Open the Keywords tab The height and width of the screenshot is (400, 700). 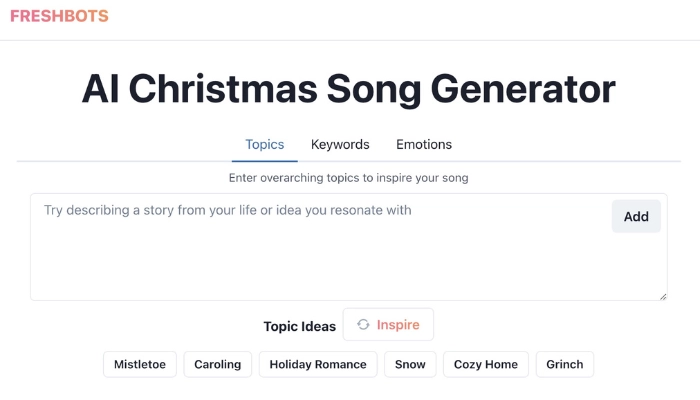[340, 145]
